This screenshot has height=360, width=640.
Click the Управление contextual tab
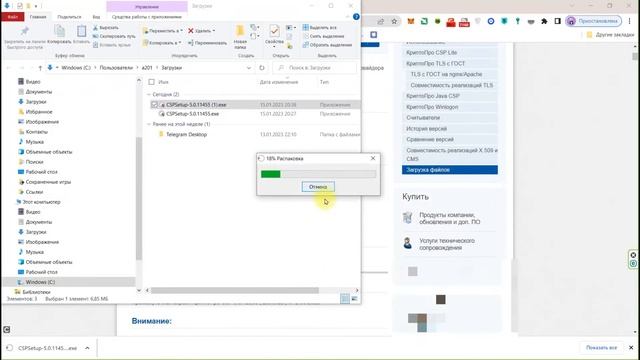pos(147,7)
